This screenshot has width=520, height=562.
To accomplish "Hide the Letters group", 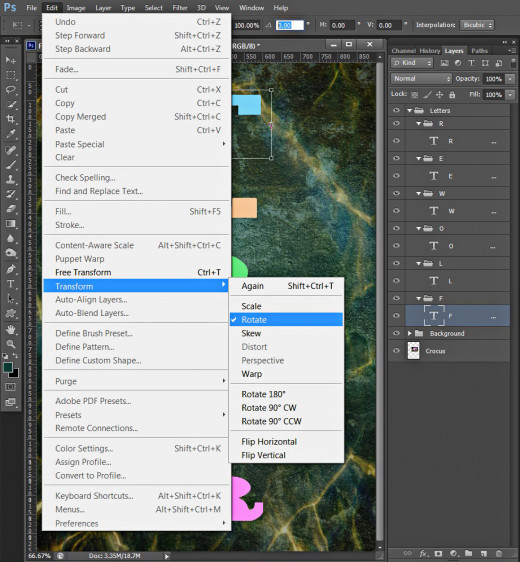I will pyautogui.click(x=396, y=110).
